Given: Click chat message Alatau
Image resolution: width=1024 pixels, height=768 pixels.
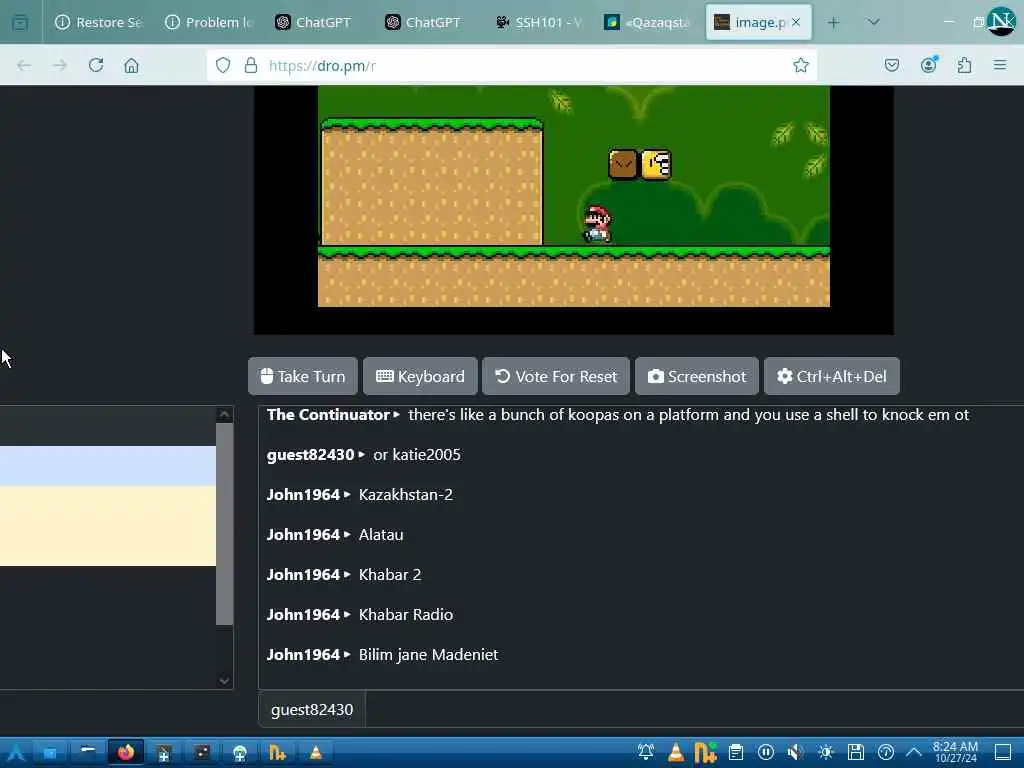Looking at the screenshot, I should click(381, 534).
